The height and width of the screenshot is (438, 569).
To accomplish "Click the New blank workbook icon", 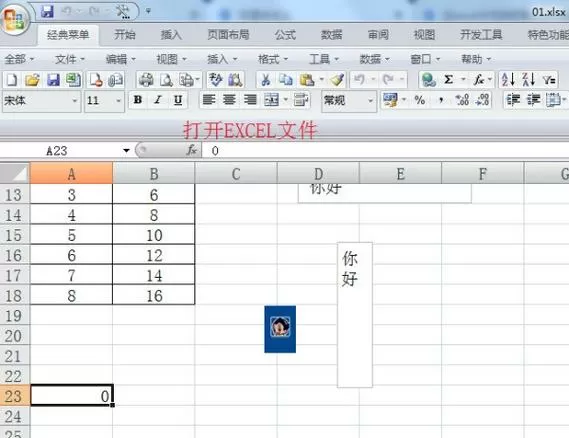I will (x=12, y=80).
